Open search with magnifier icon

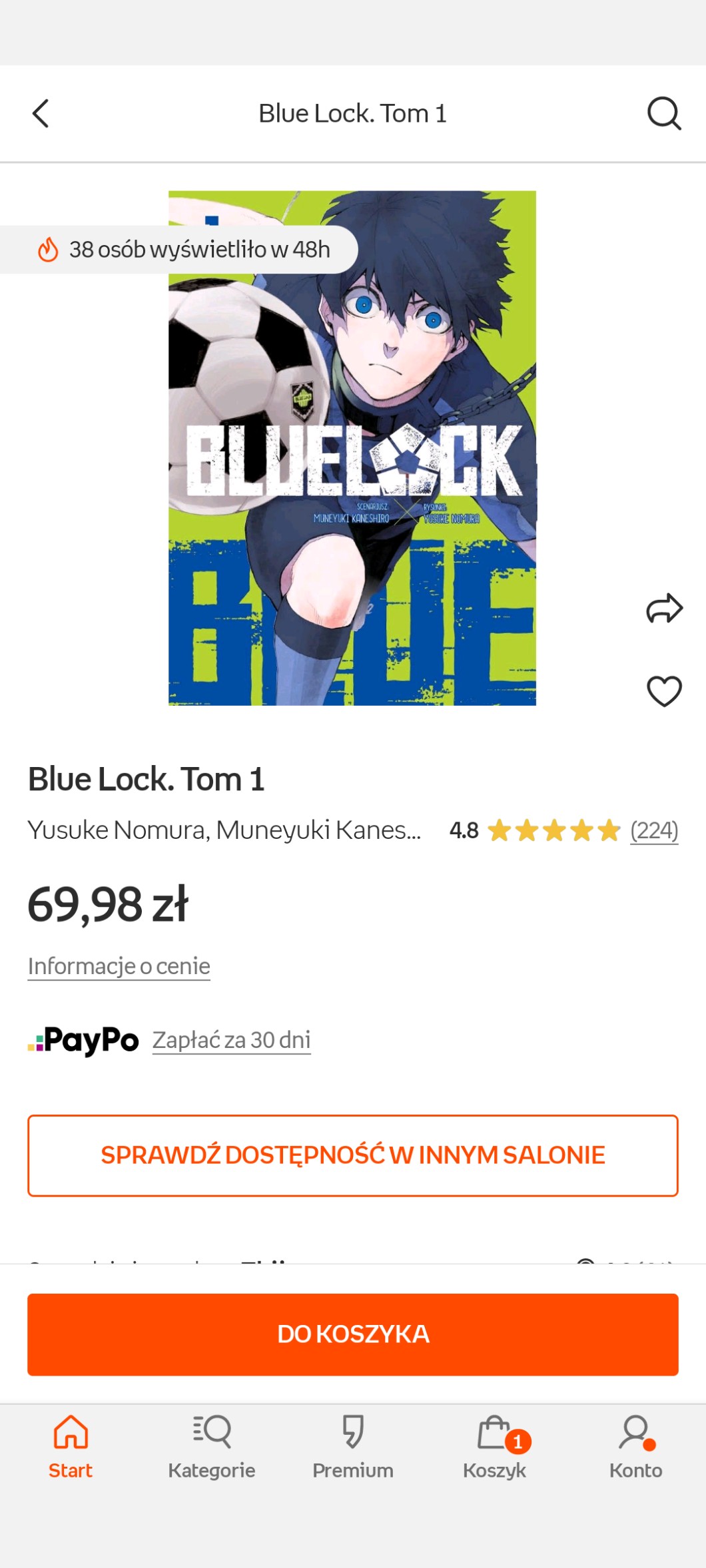coord(663,113)
